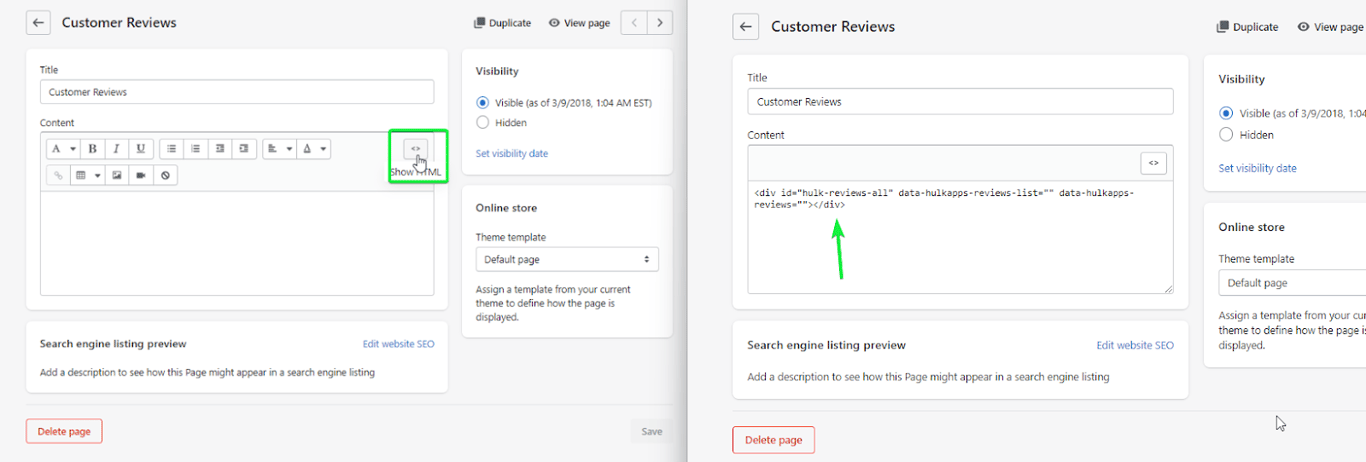Click the Show HTML button highlighted in green
Image resolution: width=1366 pixels, height=462 pixels.
[x=416, y=149]
